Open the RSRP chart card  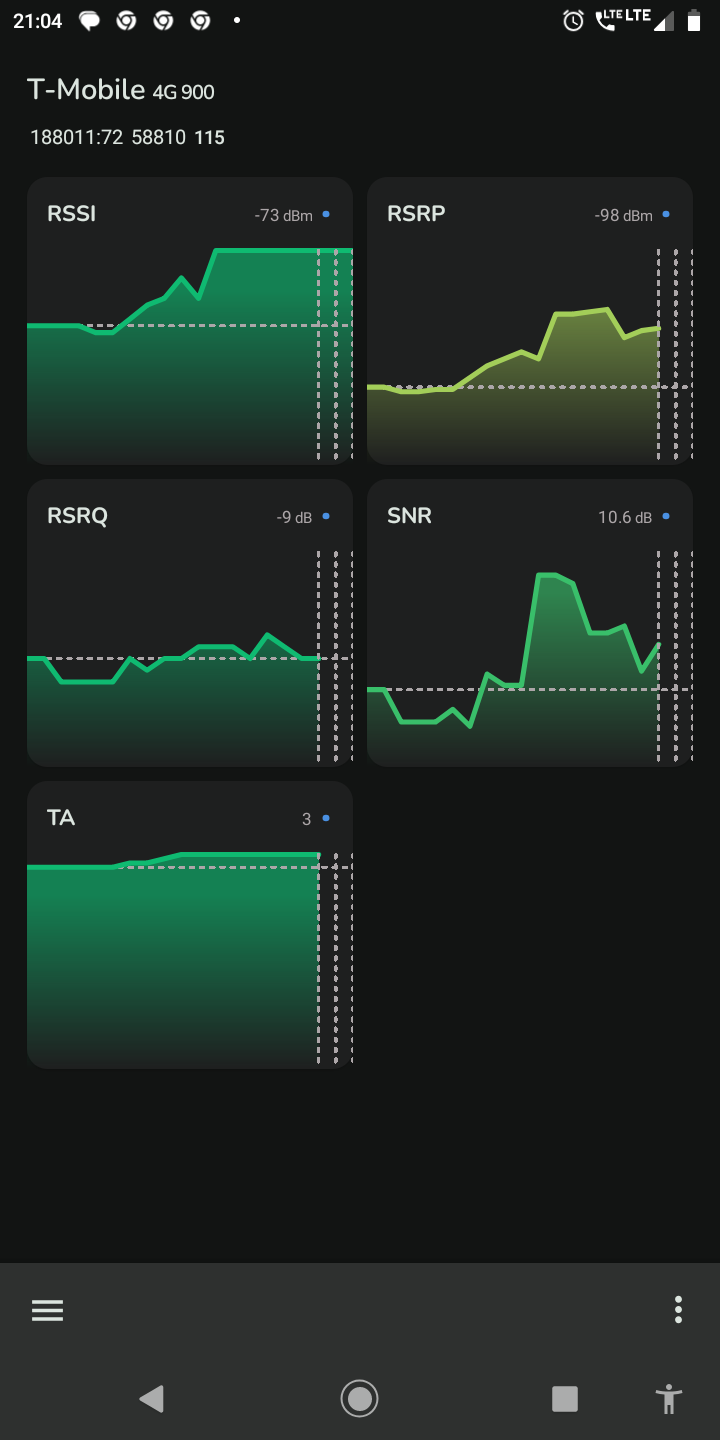[530, 321]
